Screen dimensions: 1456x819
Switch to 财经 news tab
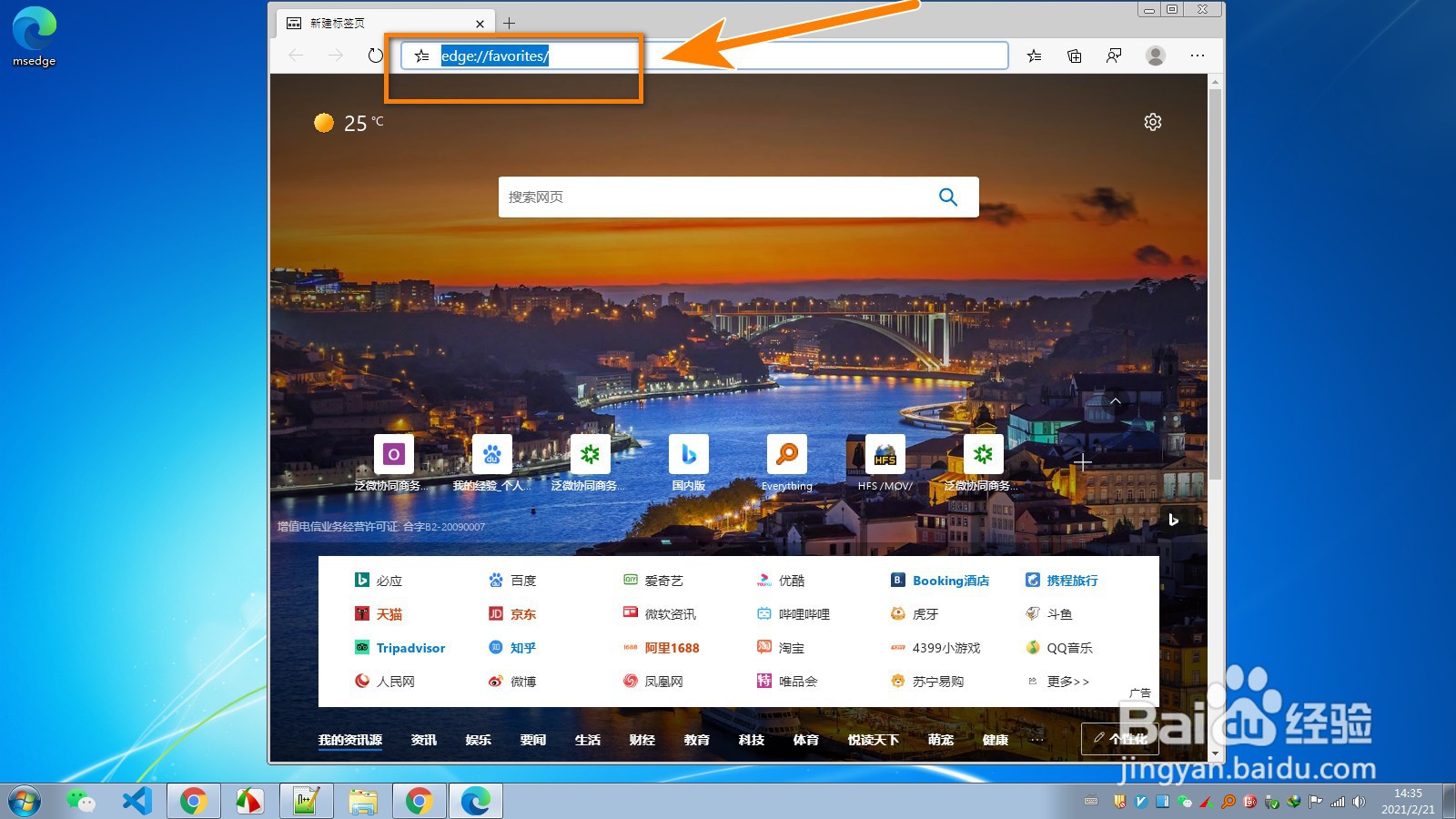[642, 740]
